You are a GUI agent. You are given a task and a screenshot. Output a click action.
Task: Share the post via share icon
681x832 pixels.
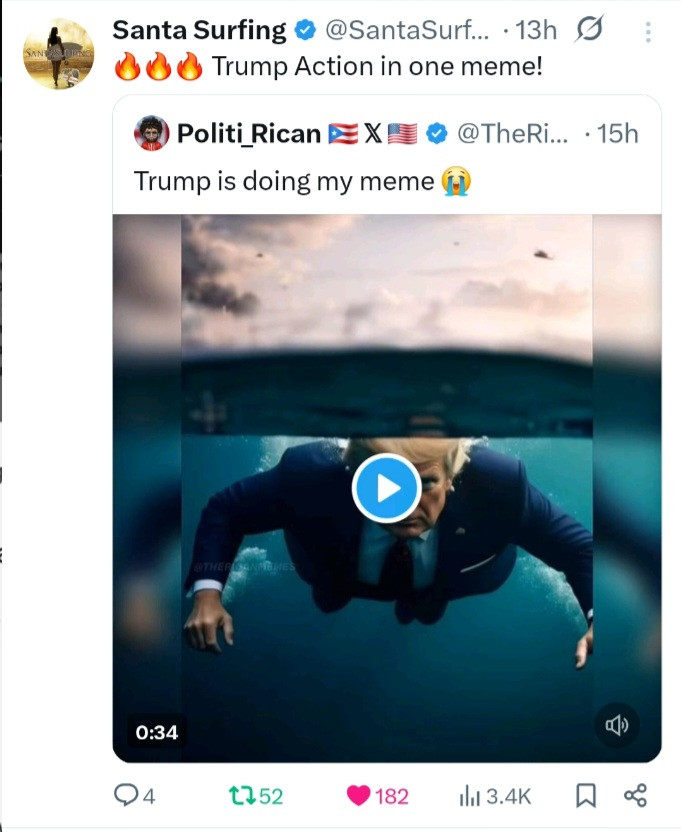[635, 796]
